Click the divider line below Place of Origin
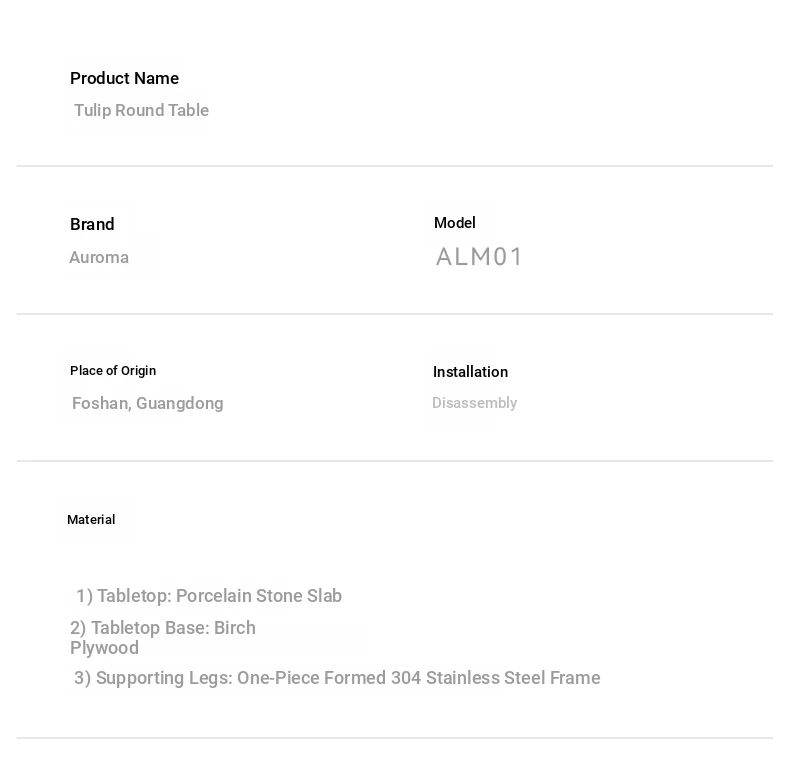The image size is (790, 760). point(395,461)
